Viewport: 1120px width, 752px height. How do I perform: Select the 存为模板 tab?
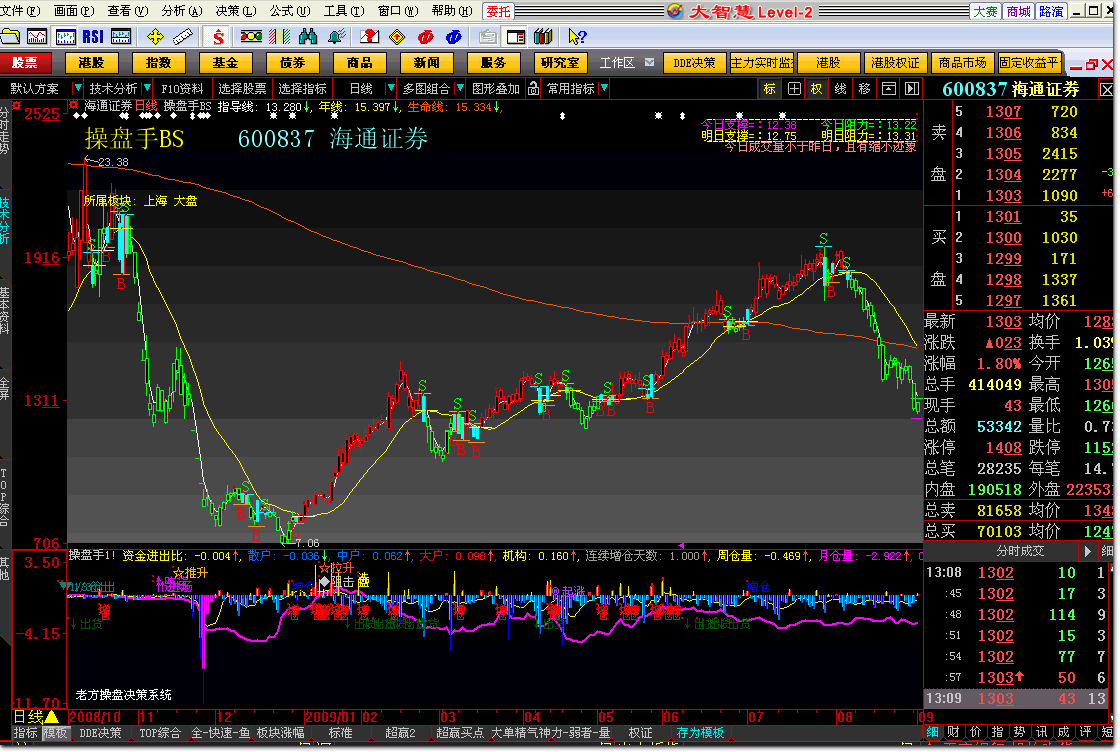(x=700, y=733)
